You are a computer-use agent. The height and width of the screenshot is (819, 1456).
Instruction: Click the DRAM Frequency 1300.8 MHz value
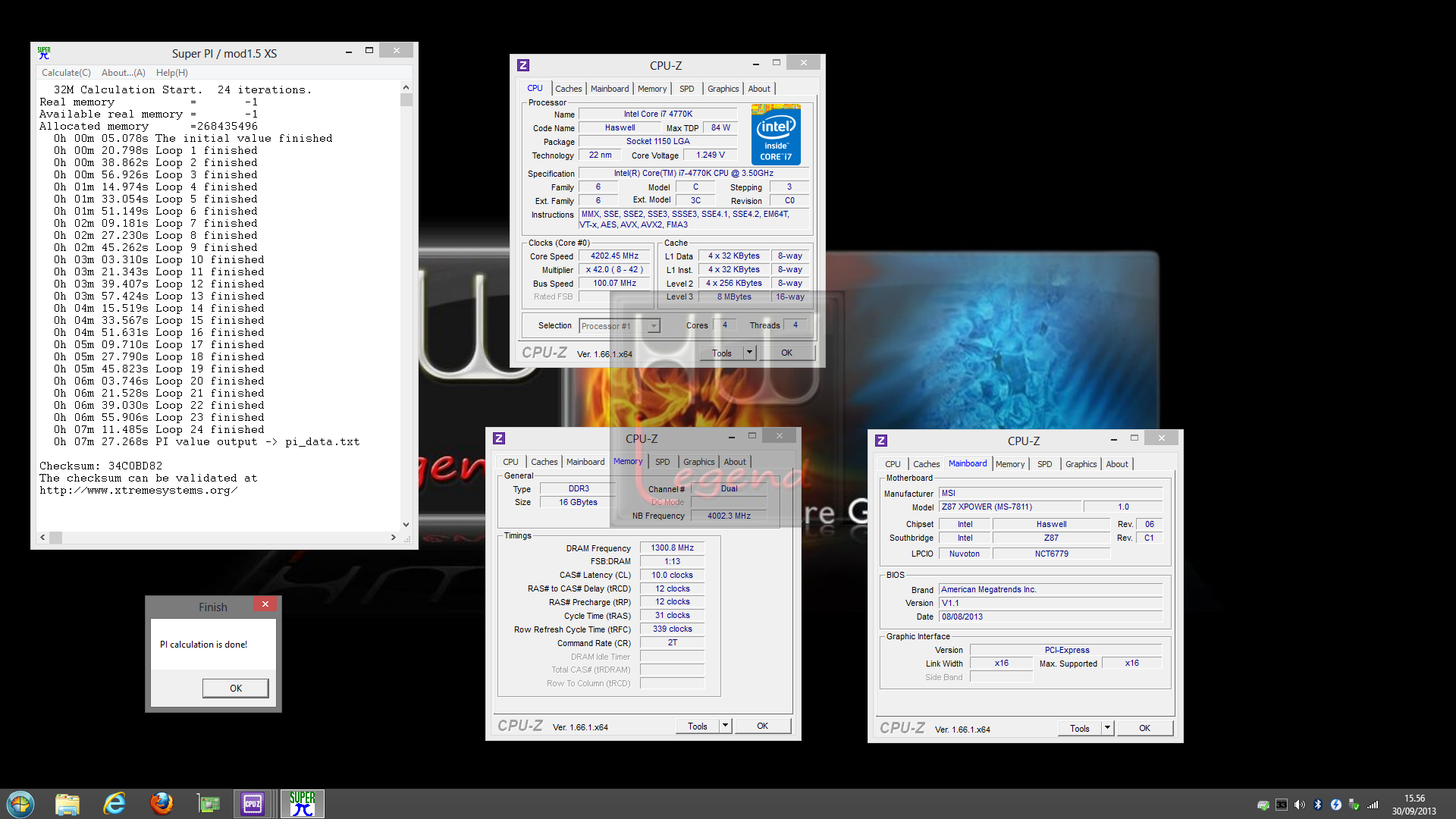click(x=673, y=548)
